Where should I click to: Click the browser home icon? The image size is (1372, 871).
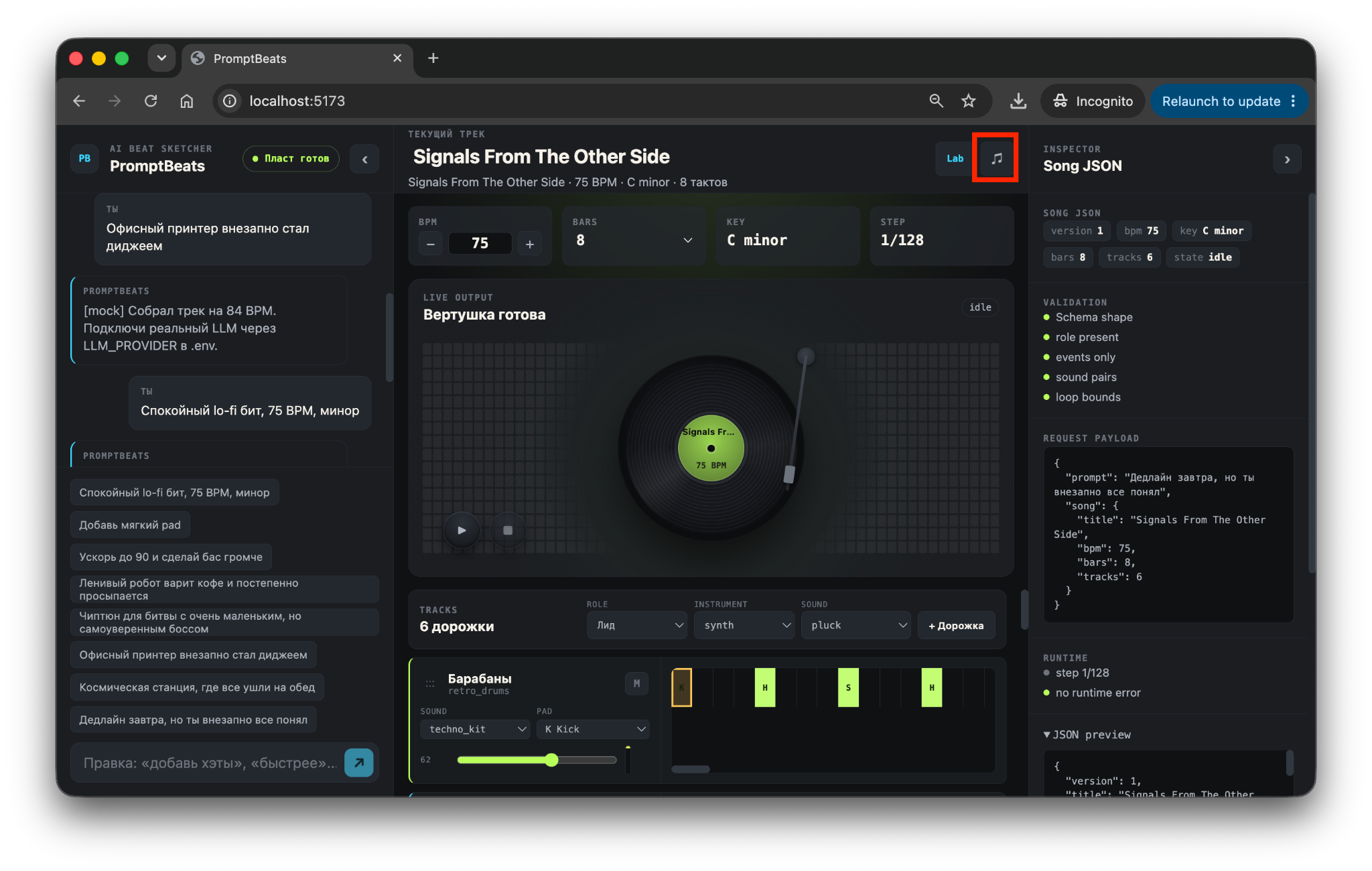click(x=186, y=100)
